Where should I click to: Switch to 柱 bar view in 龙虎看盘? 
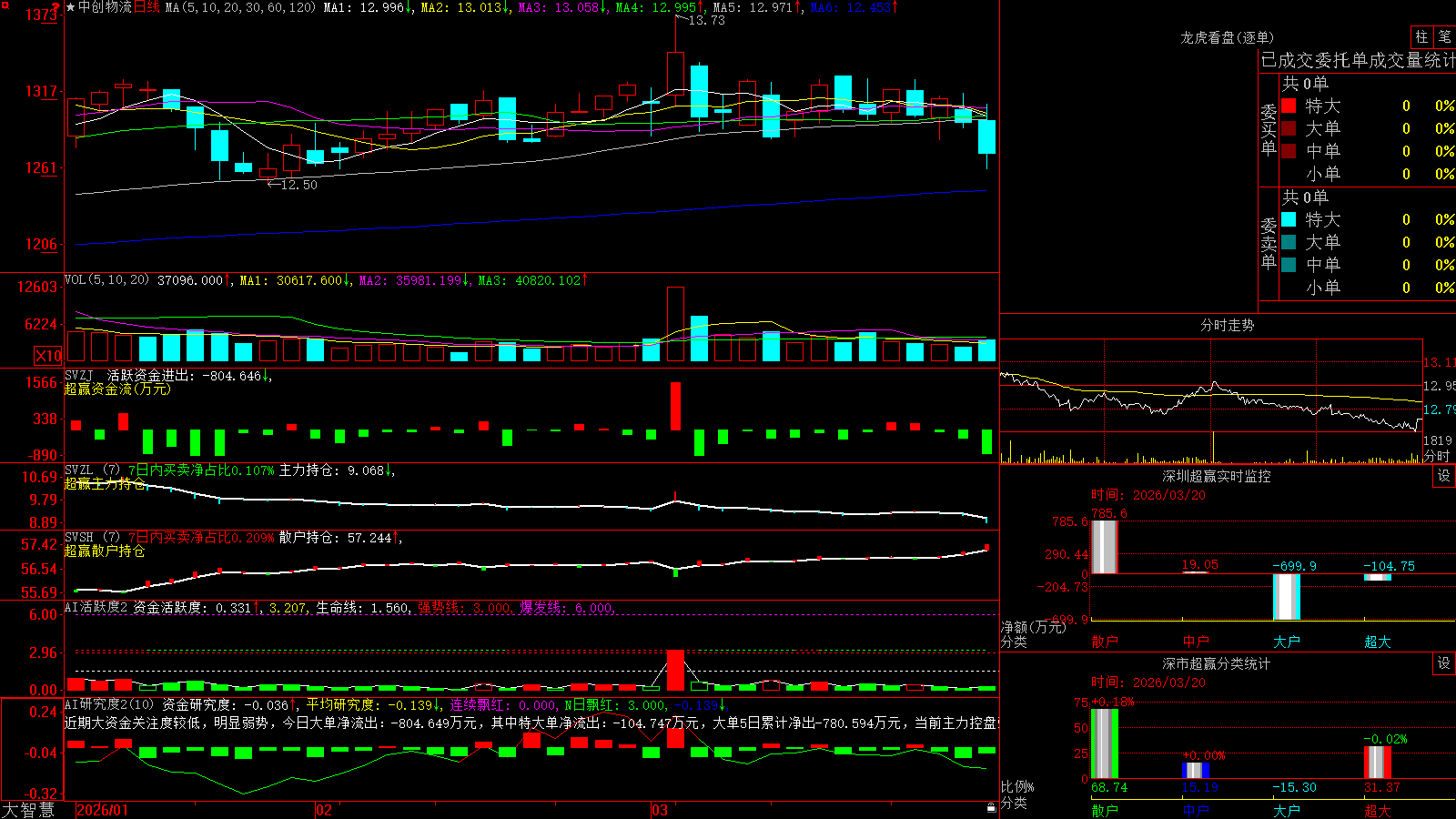coord(1421,36)
